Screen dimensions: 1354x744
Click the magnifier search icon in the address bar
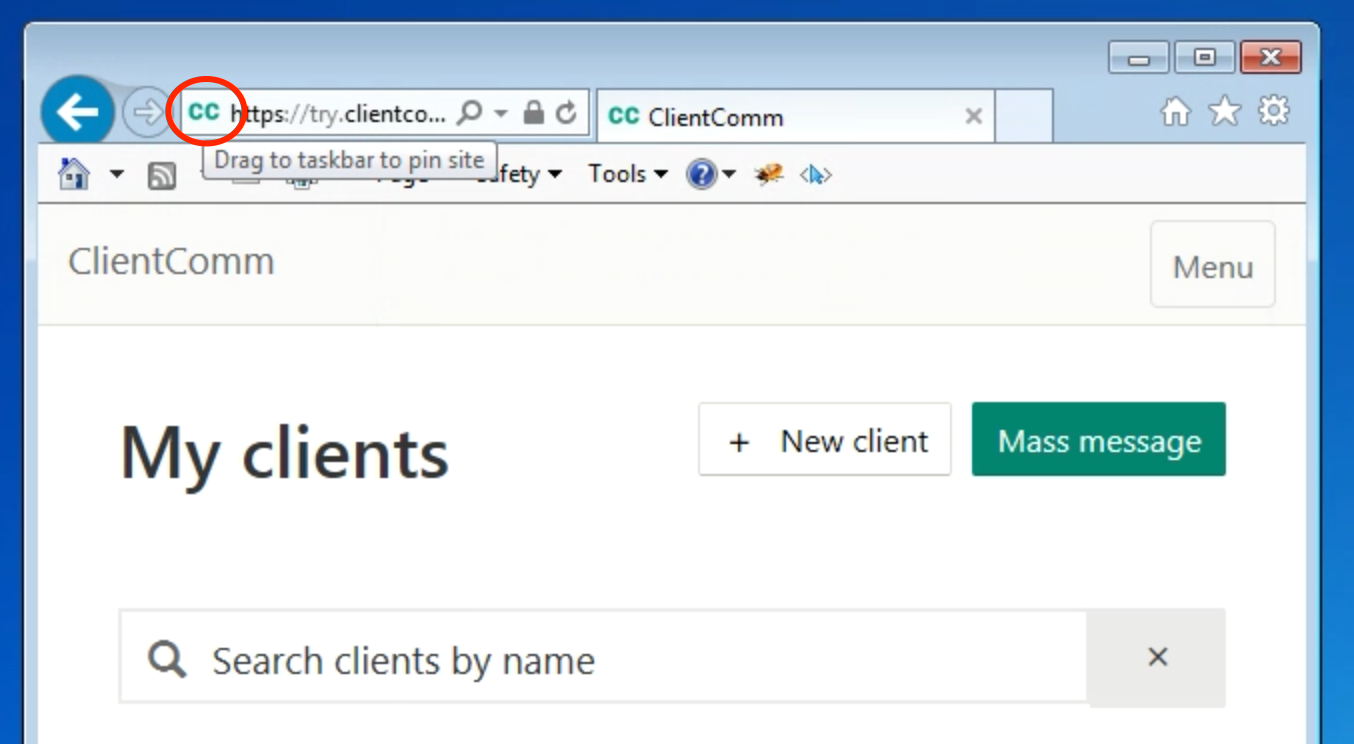(x=469, y=112)
